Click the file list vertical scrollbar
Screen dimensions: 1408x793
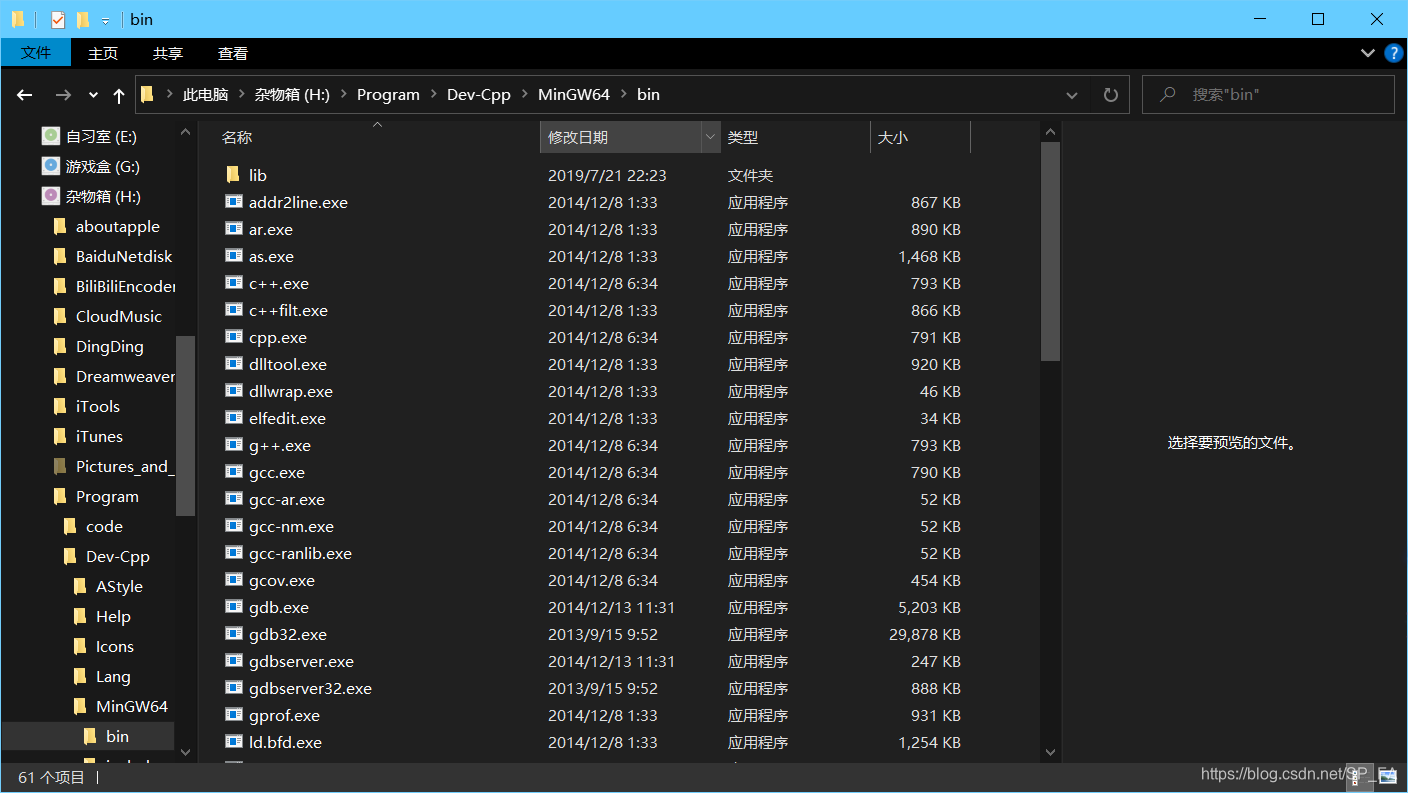1050,250
